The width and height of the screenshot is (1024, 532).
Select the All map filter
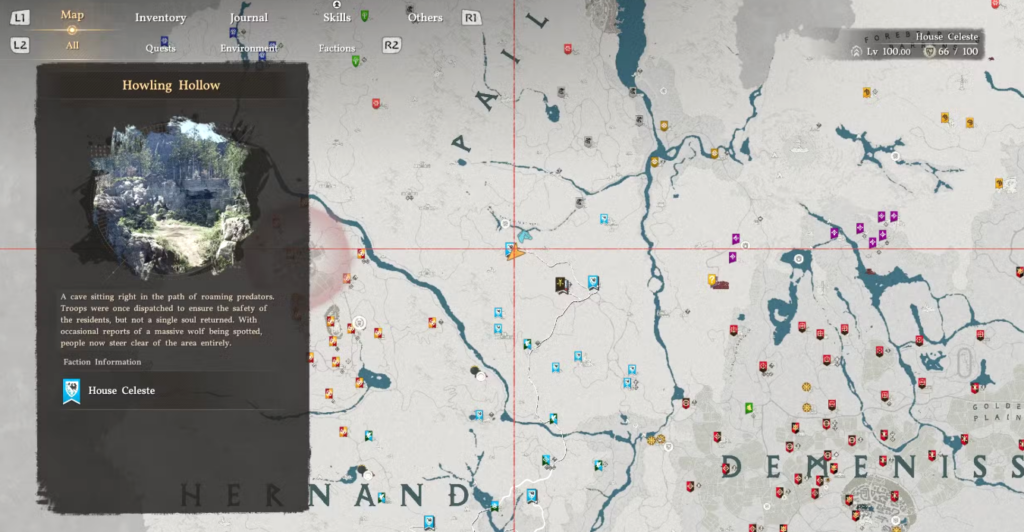click(72, 46)
